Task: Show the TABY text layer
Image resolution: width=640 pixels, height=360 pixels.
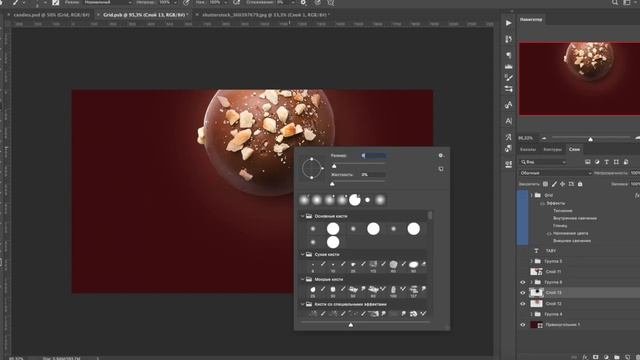Action: (x=523, y=251)
